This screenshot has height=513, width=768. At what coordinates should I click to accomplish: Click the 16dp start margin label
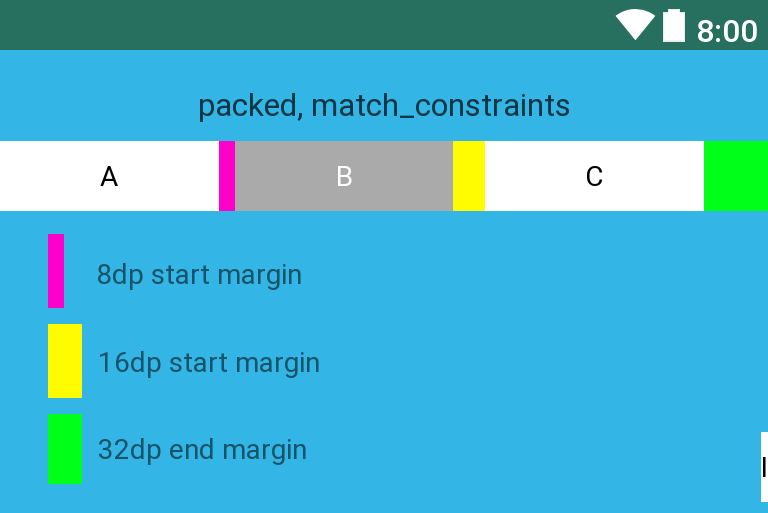(208, 362)
